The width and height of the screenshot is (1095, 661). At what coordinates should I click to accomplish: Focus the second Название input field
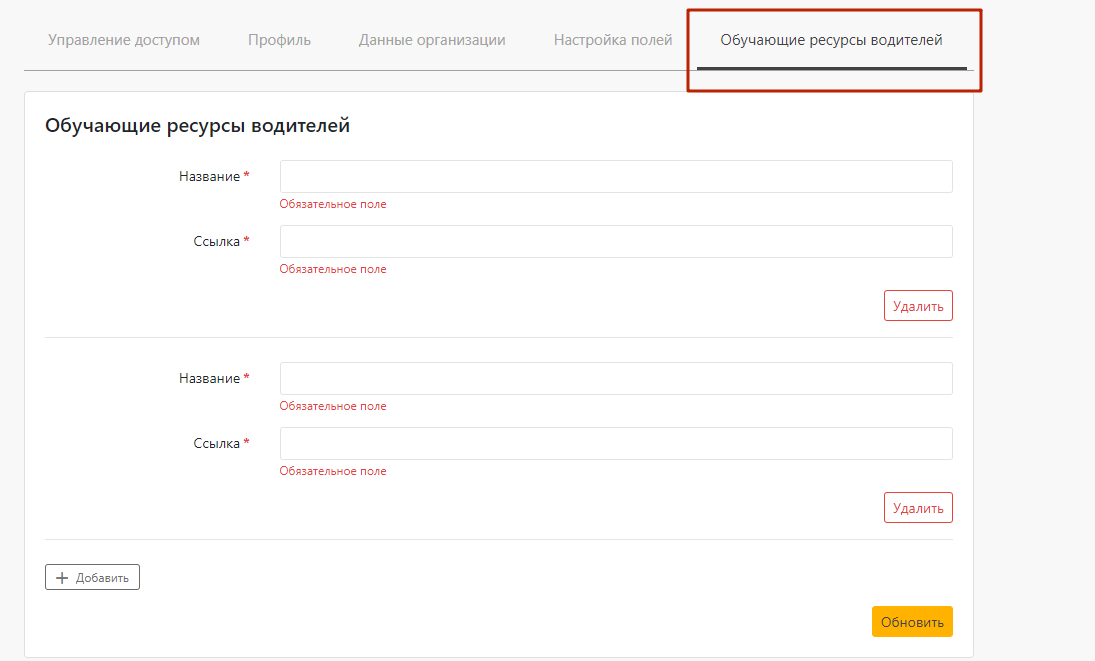(x=616, y=378)
